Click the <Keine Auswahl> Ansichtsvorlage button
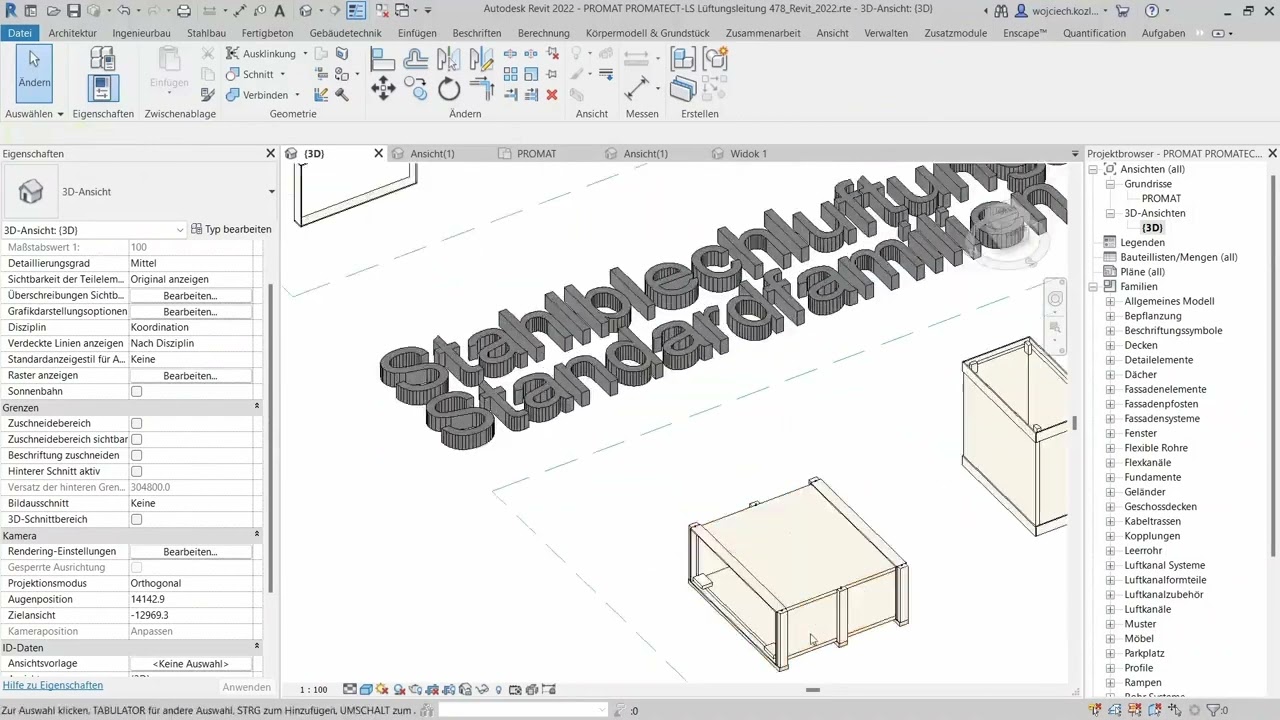The height and width of the screenshot is (720, 1280). point(190,664)
